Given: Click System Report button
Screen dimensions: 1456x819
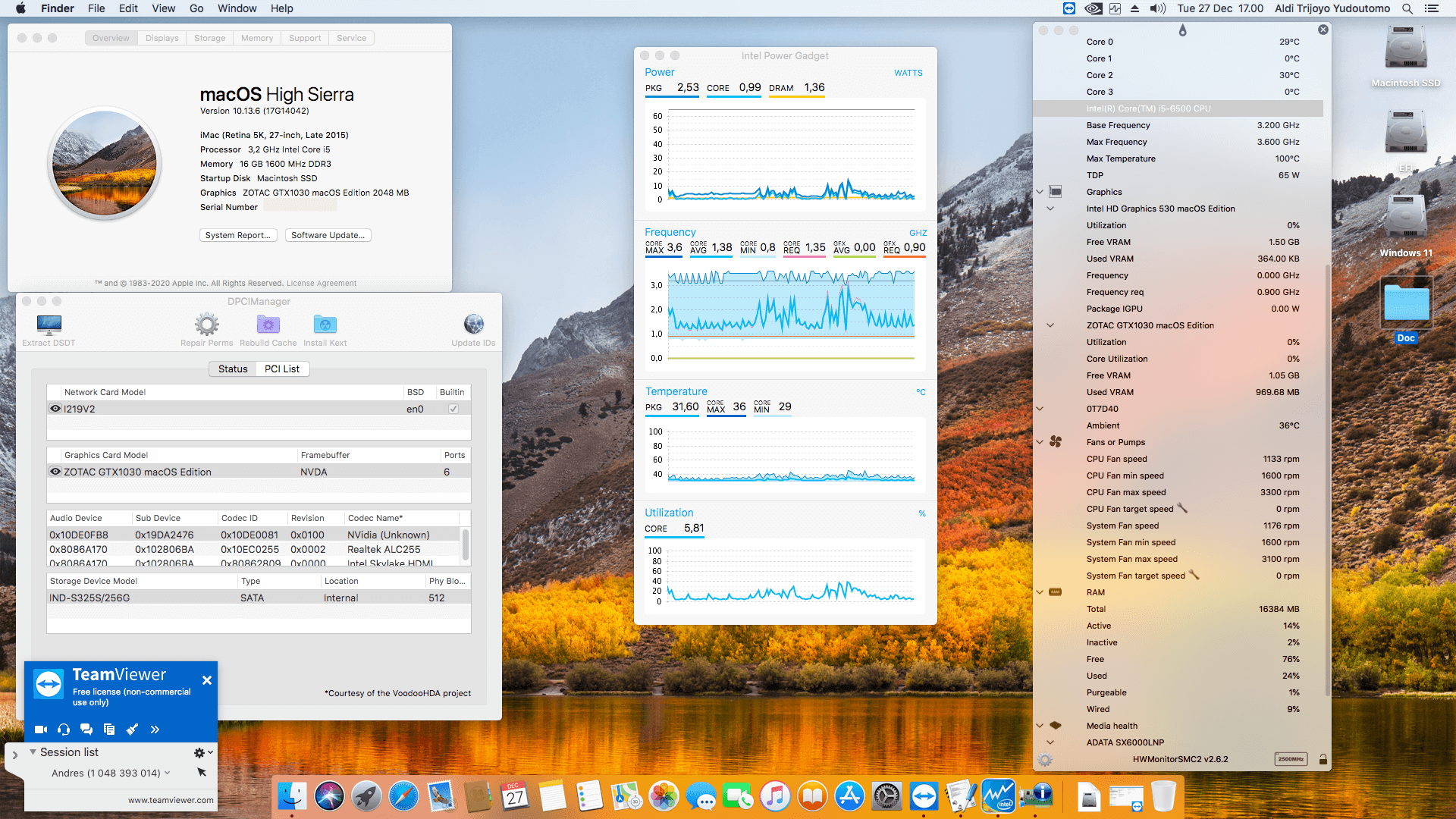Looking at the screenshot, I should click(238, 235).
